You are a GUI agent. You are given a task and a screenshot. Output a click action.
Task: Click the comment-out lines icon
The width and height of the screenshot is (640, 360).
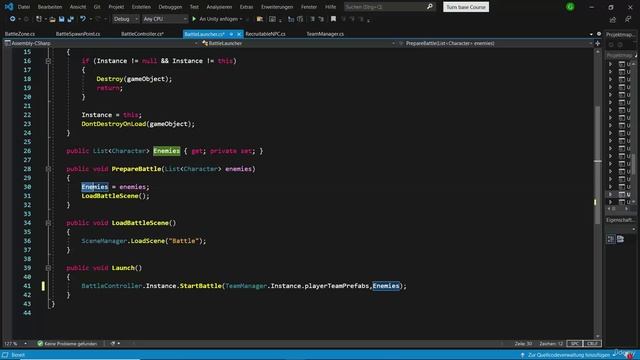[x=312, y=19]
